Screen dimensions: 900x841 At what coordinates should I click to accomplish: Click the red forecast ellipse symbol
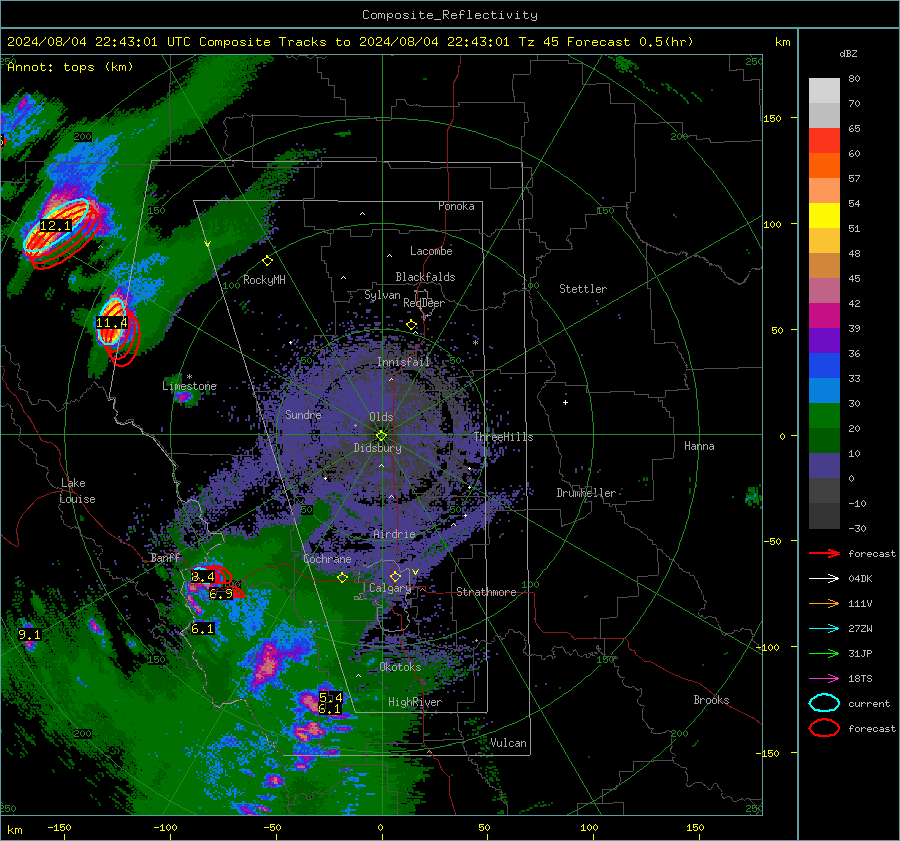[x=824, y=728]
